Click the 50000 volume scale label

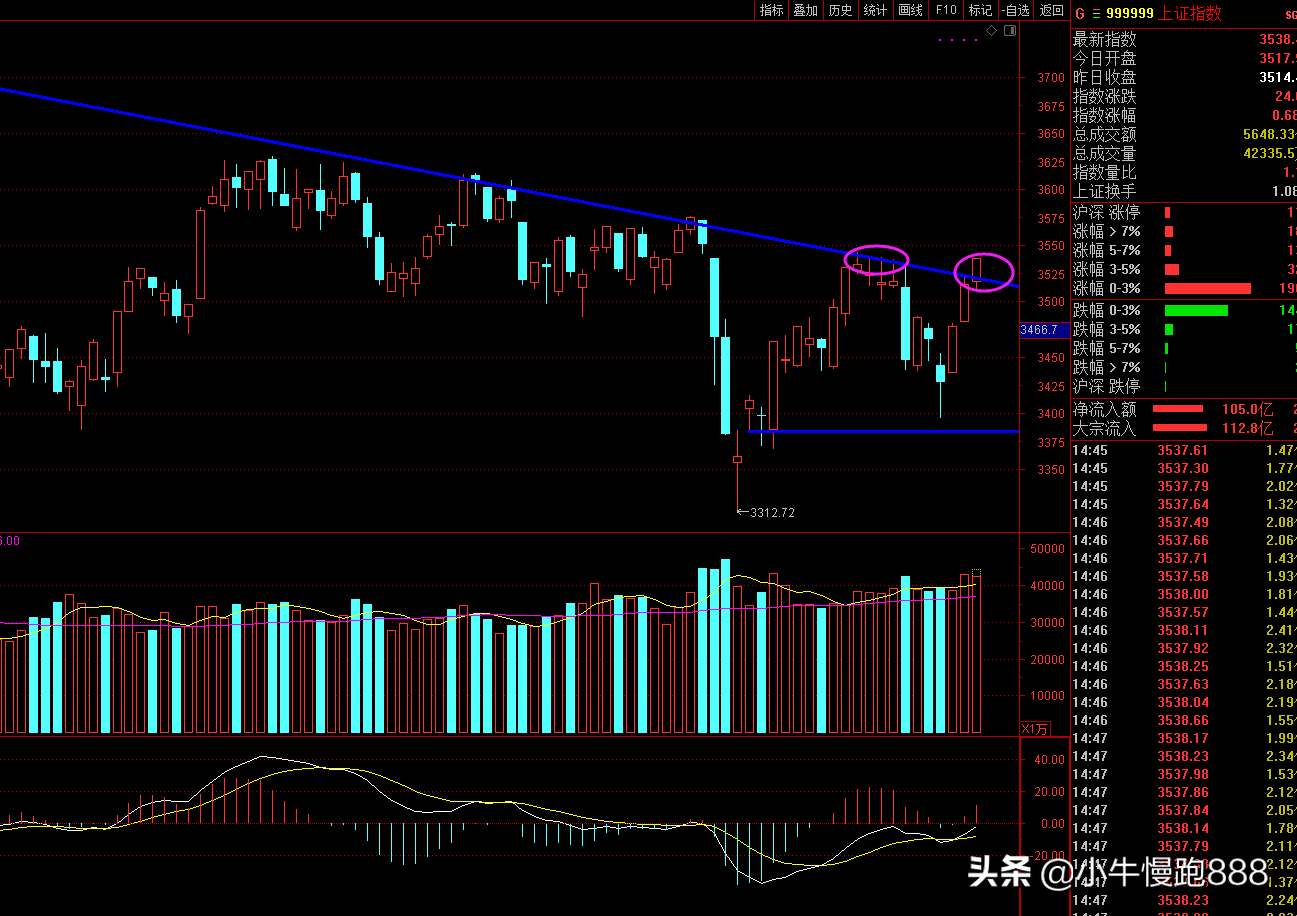click(x=1047, y=549)
